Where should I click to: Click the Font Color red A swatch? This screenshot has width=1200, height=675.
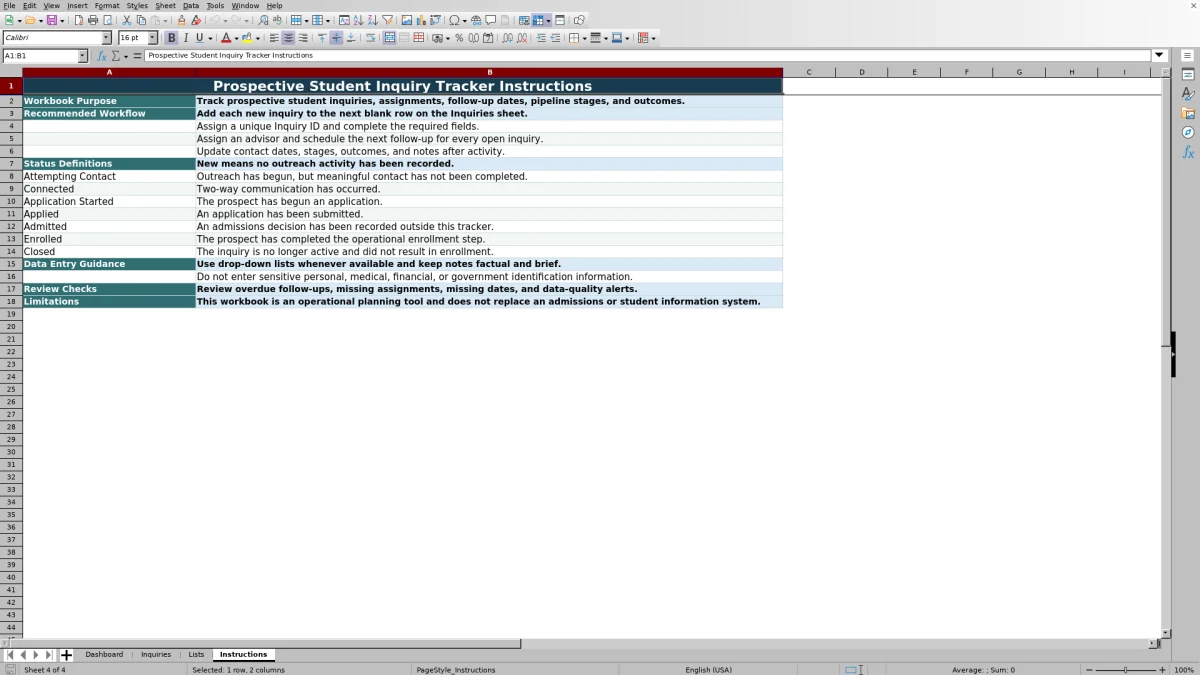point(225,38)
